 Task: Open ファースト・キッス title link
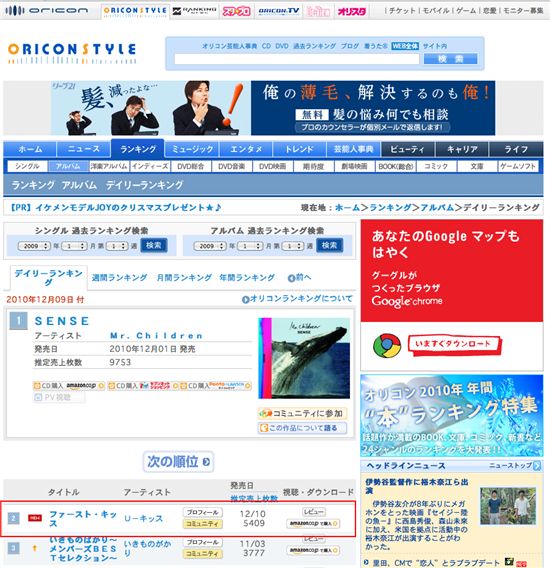click(x=83, y=519)
